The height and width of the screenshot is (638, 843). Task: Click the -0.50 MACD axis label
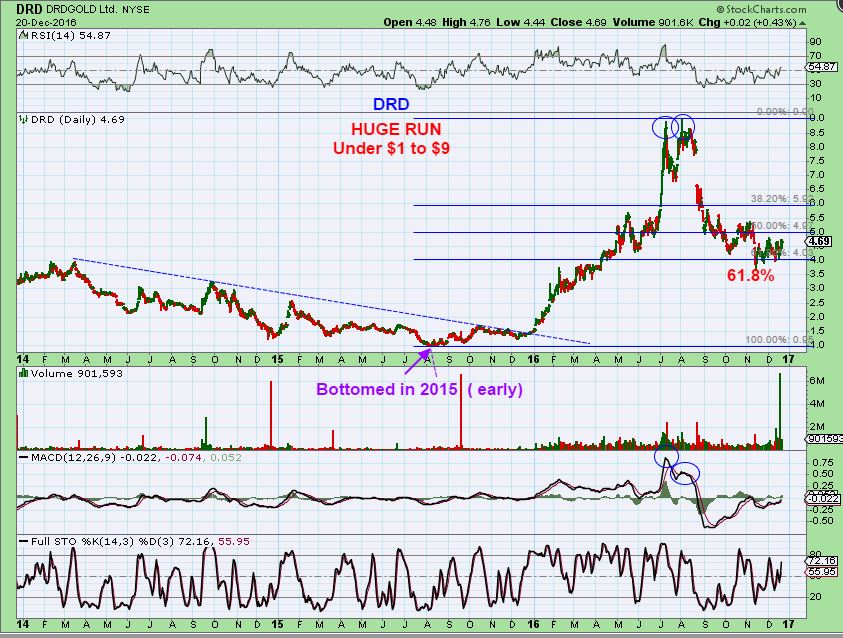[x=822, y=521]
